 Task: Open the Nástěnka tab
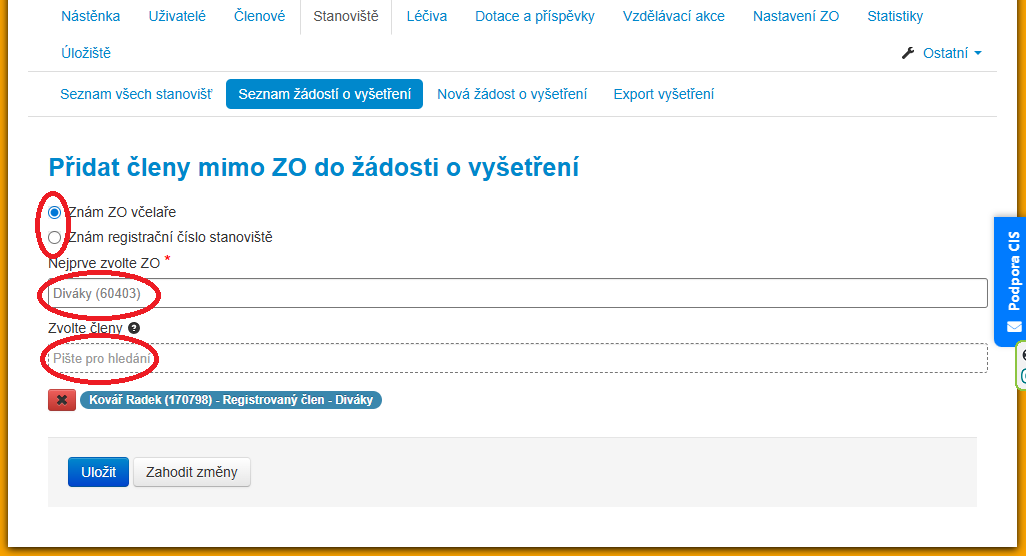pyautogui.click(x=90, y=16)
